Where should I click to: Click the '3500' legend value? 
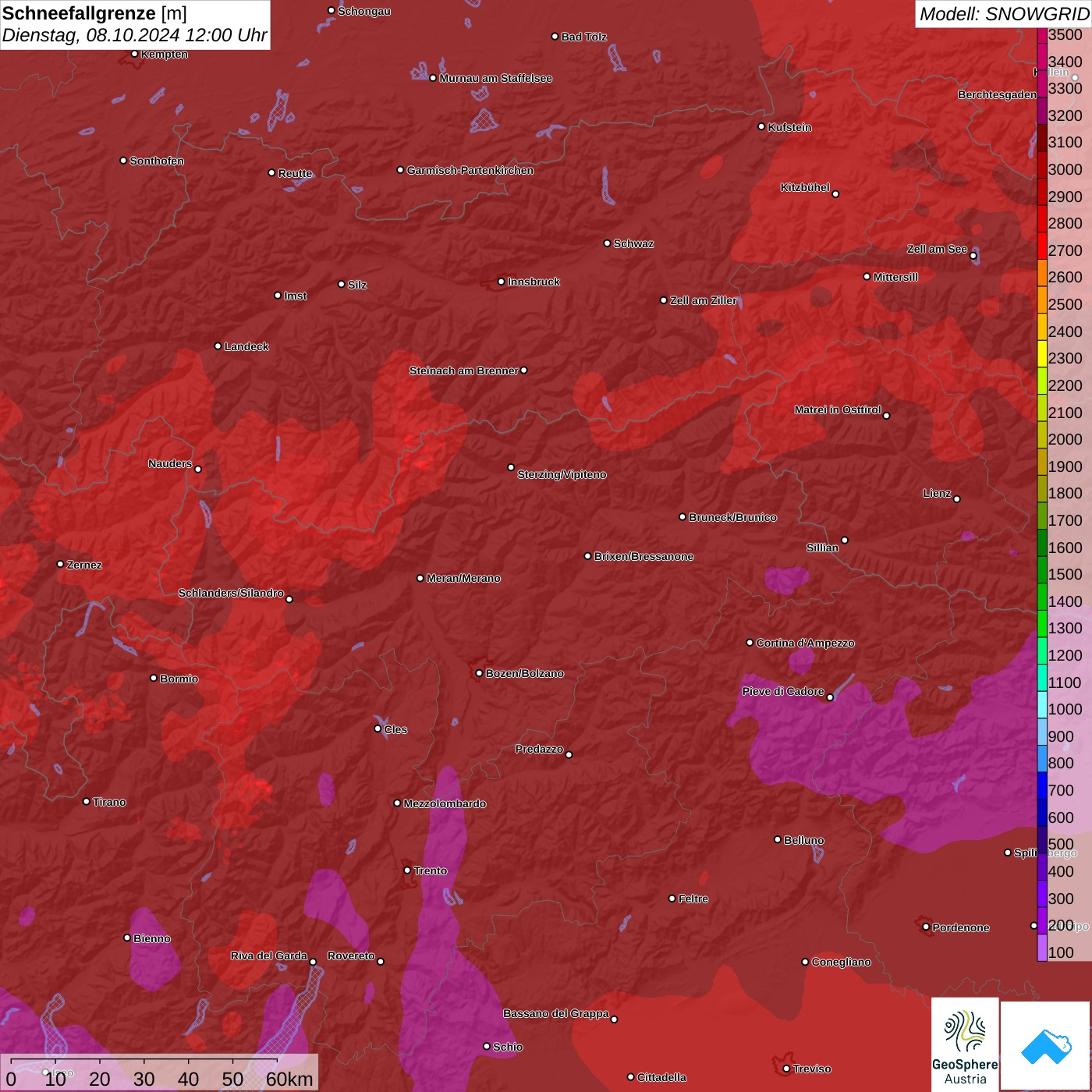coord(1065,34)
